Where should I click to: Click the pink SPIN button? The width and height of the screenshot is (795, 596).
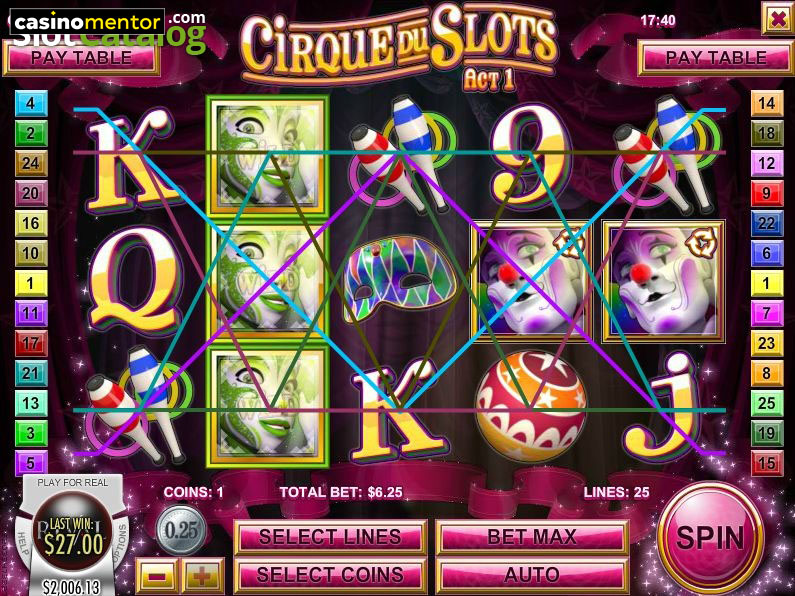[x=710, y=538]
